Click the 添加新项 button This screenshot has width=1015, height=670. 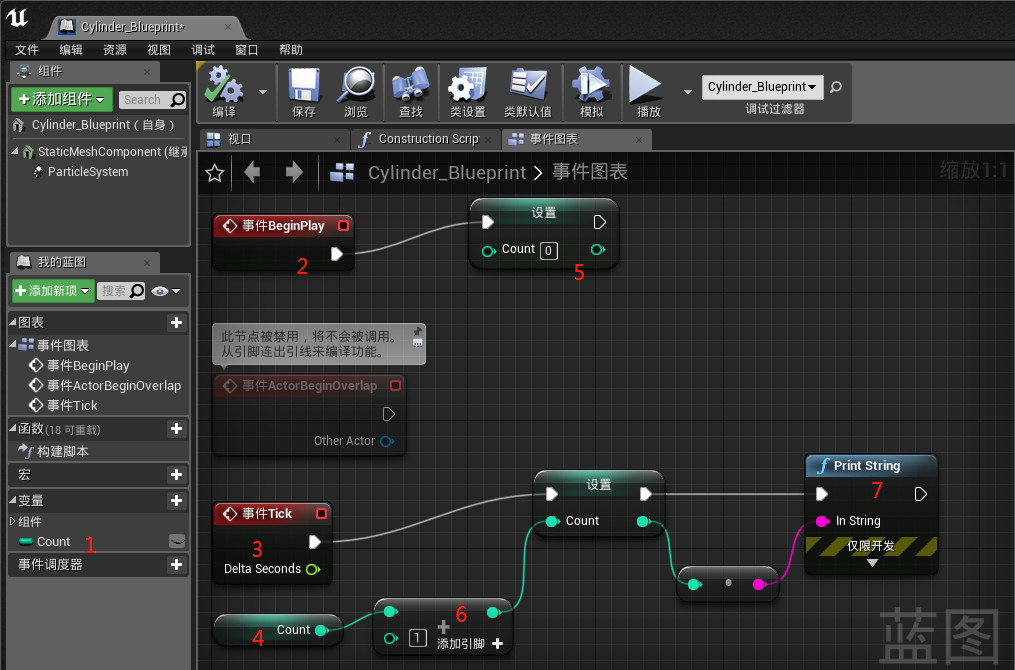[53, 291]
